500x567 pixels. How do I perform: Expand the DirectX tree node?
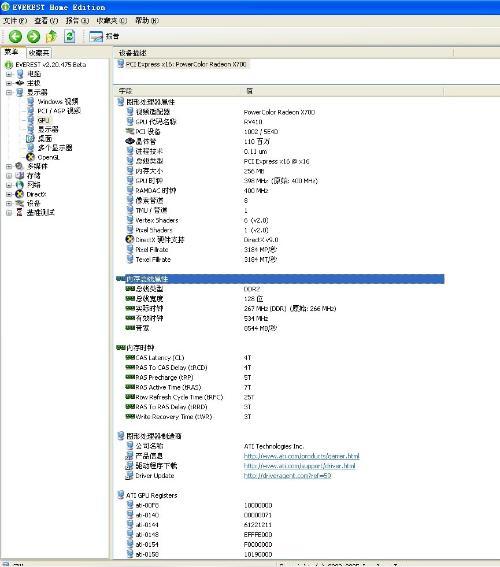[x=9, y=194]
